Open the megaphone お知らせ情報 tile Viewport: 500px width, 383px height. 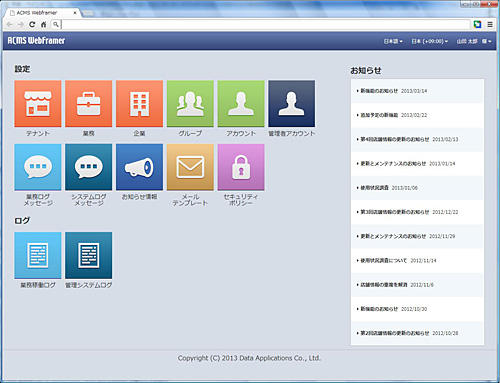(x=139, y=167)
